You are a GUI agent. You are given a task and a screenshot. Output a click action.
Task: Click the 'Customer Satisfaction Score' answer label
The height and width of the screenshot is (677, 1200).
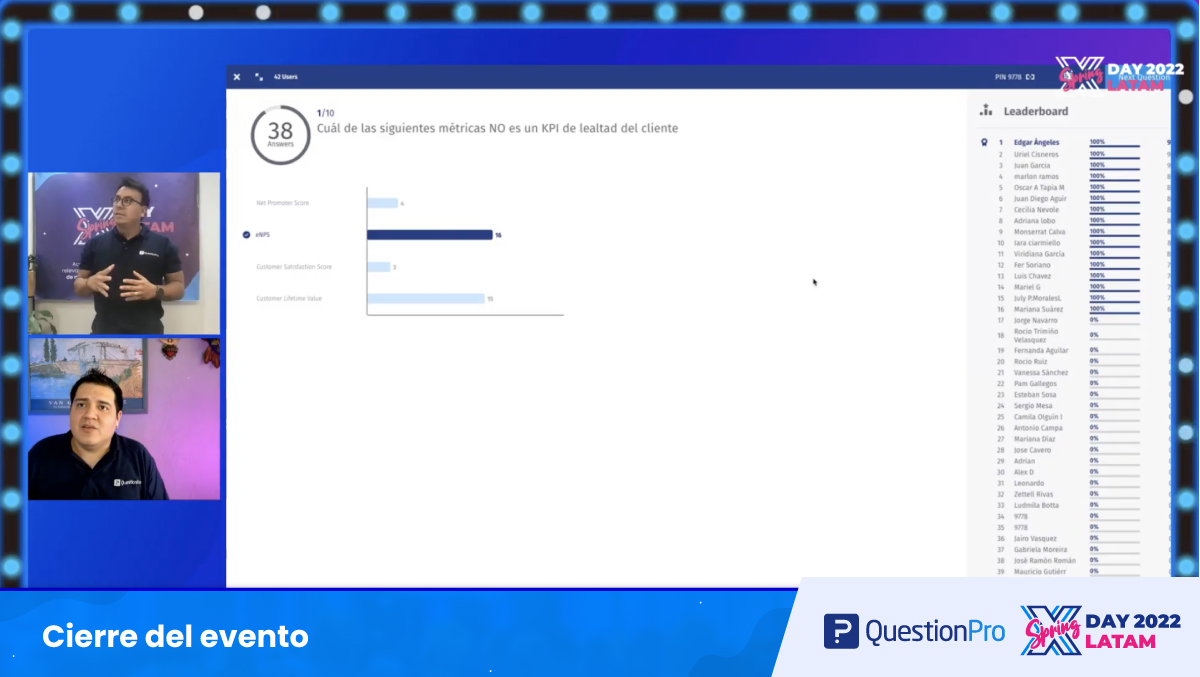[x=294, y=267]
